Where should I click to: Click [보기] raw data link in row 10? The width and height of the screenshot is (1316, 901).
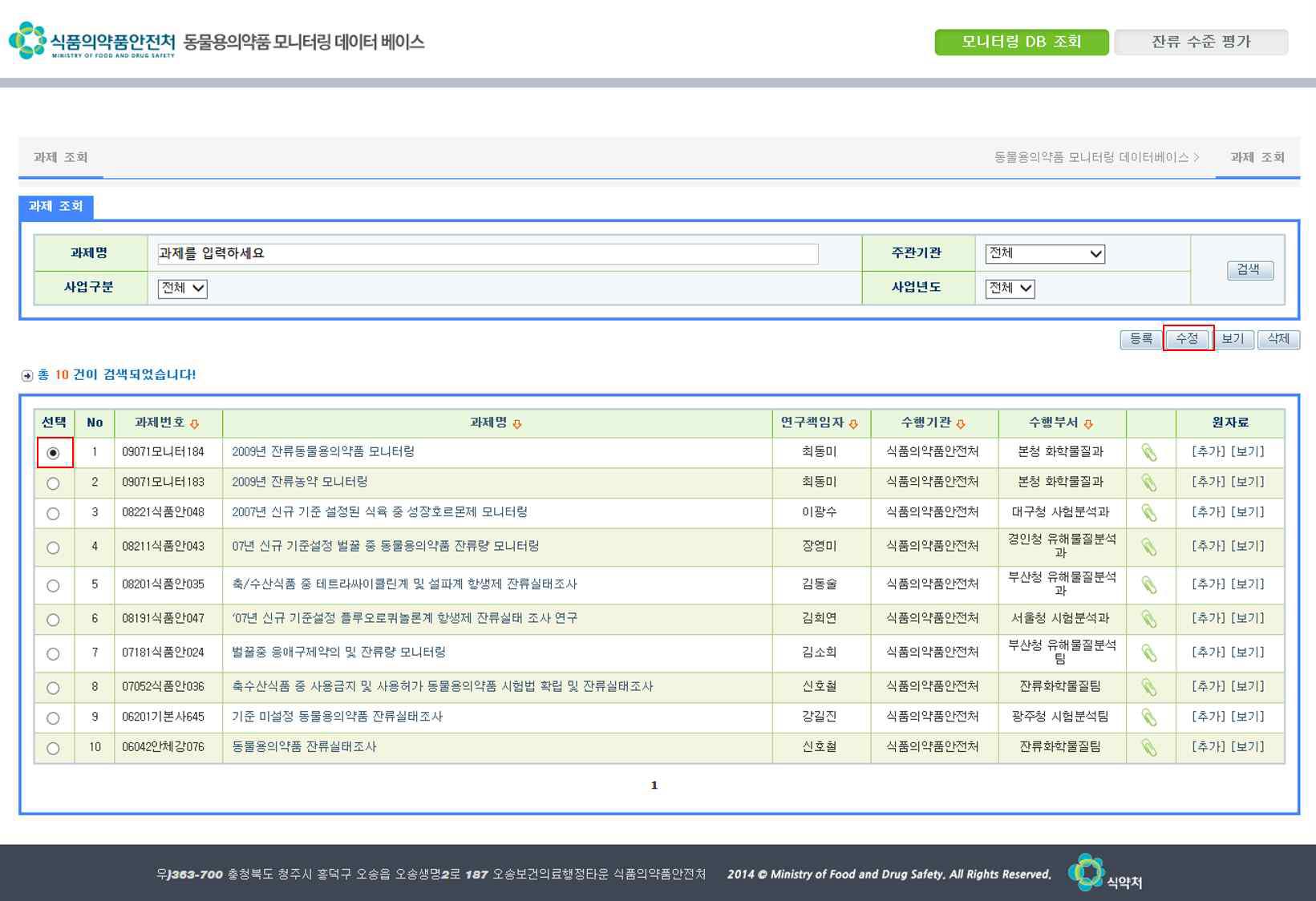[1248, 747]
